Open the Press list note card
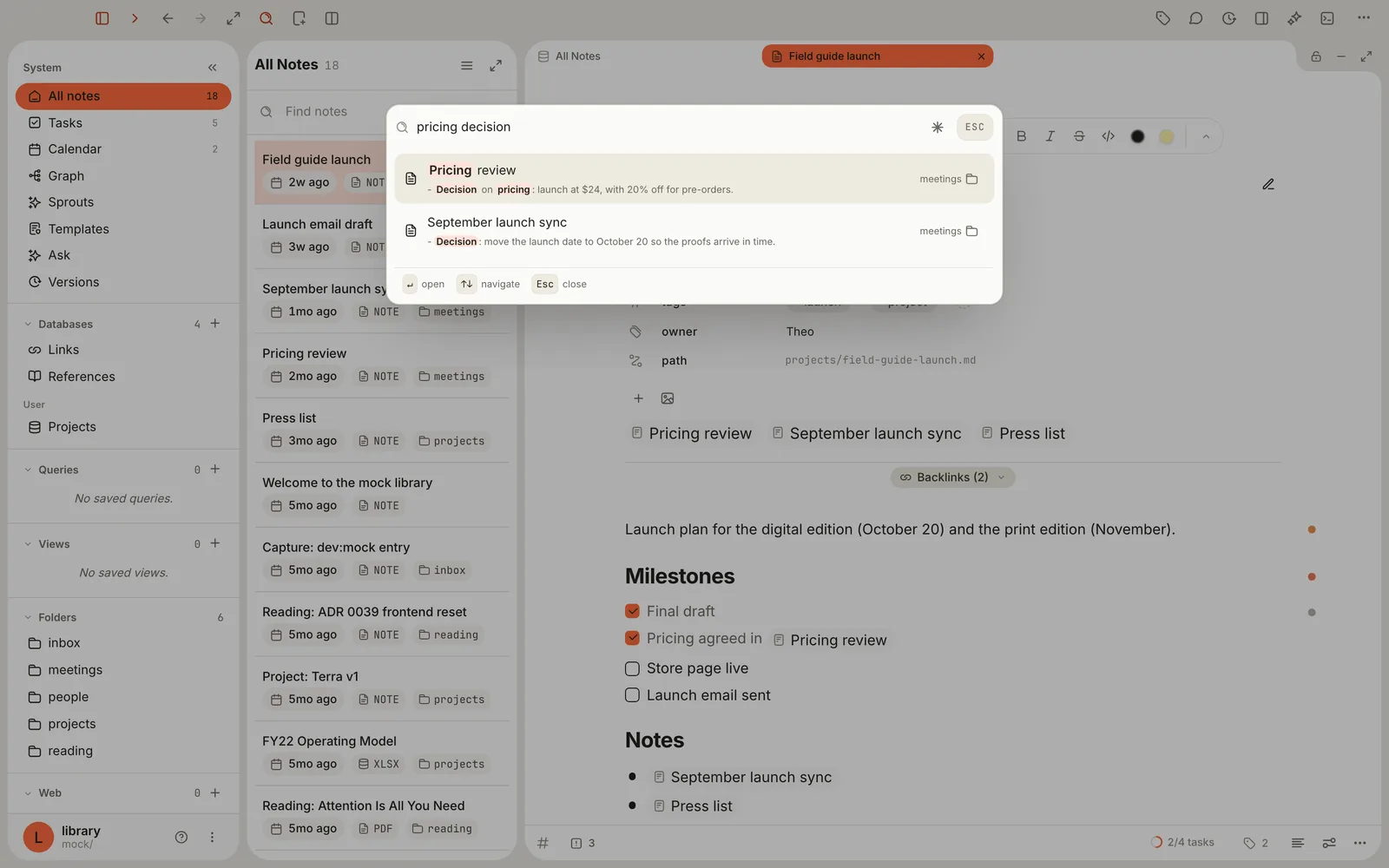Image resolution: width=1389 pixels, height=868 pixels. 382,430
